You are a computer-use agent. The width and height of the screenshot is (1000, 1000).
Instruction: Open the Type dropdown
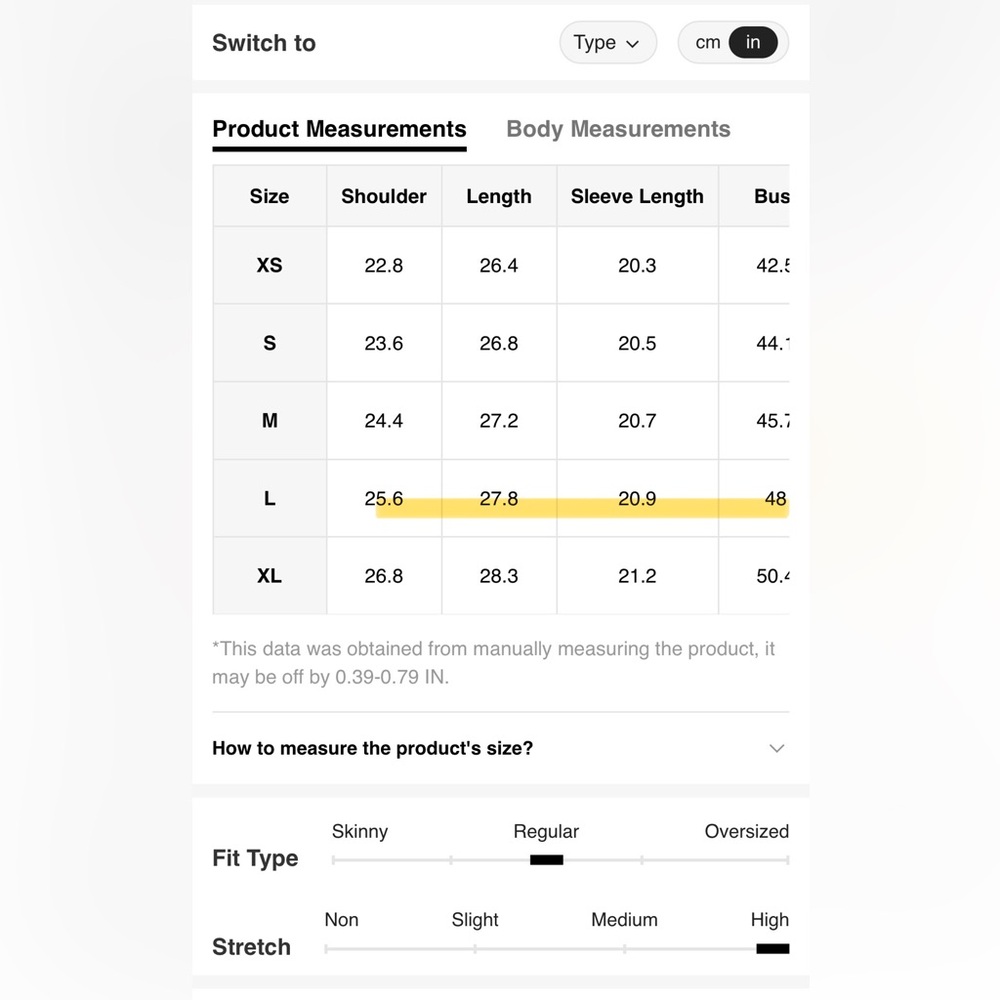click(607, 43)
